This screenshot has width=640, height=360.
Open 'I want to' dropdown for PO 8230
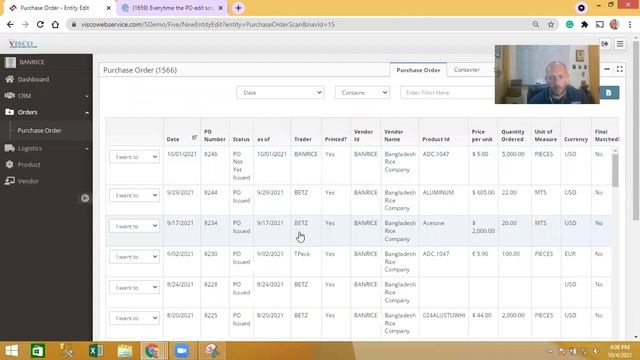[x=134, y=257]
